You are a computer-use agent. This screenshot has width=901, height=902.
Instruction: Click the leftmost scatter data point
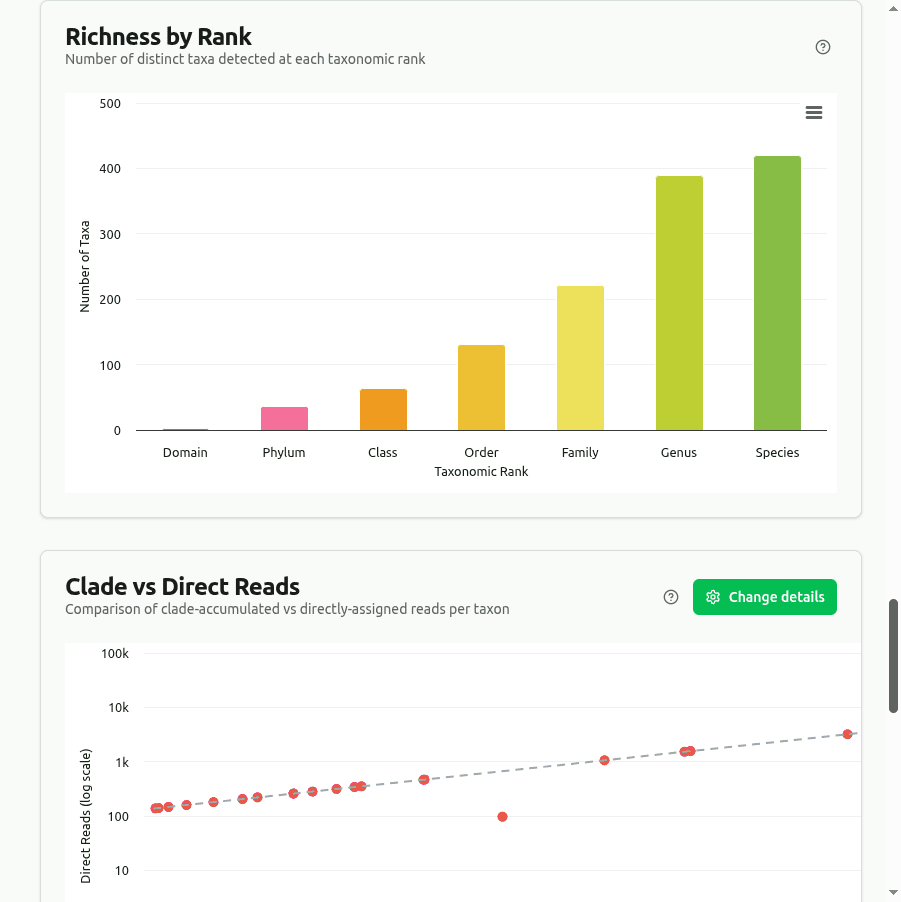[x=155, y=808]
